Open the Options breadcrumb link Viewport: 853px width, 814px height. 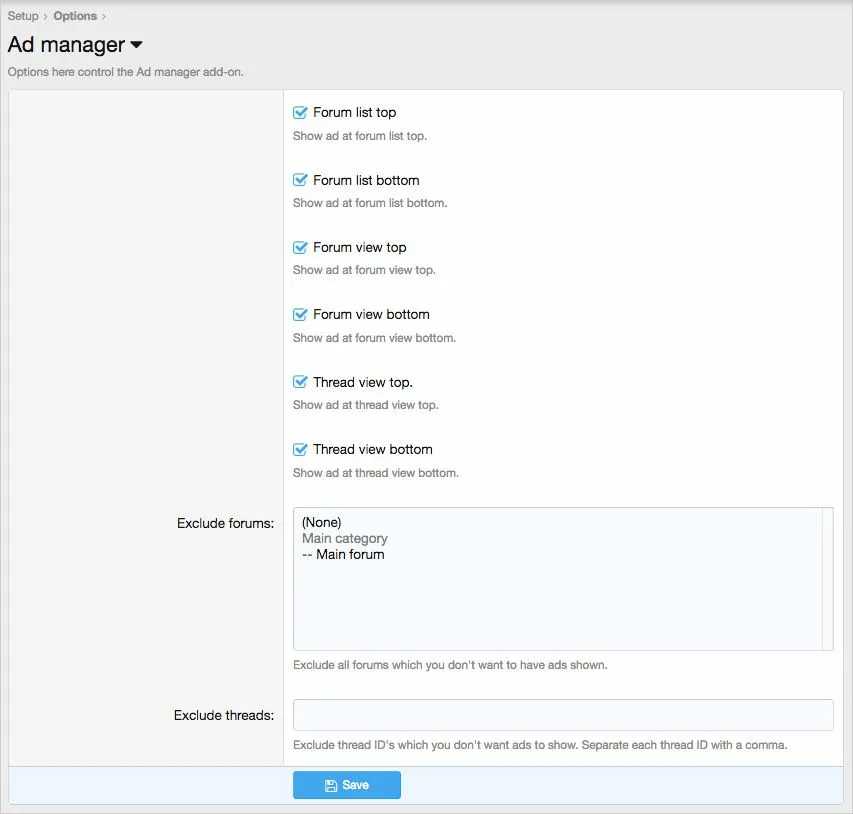pos(75,16)
